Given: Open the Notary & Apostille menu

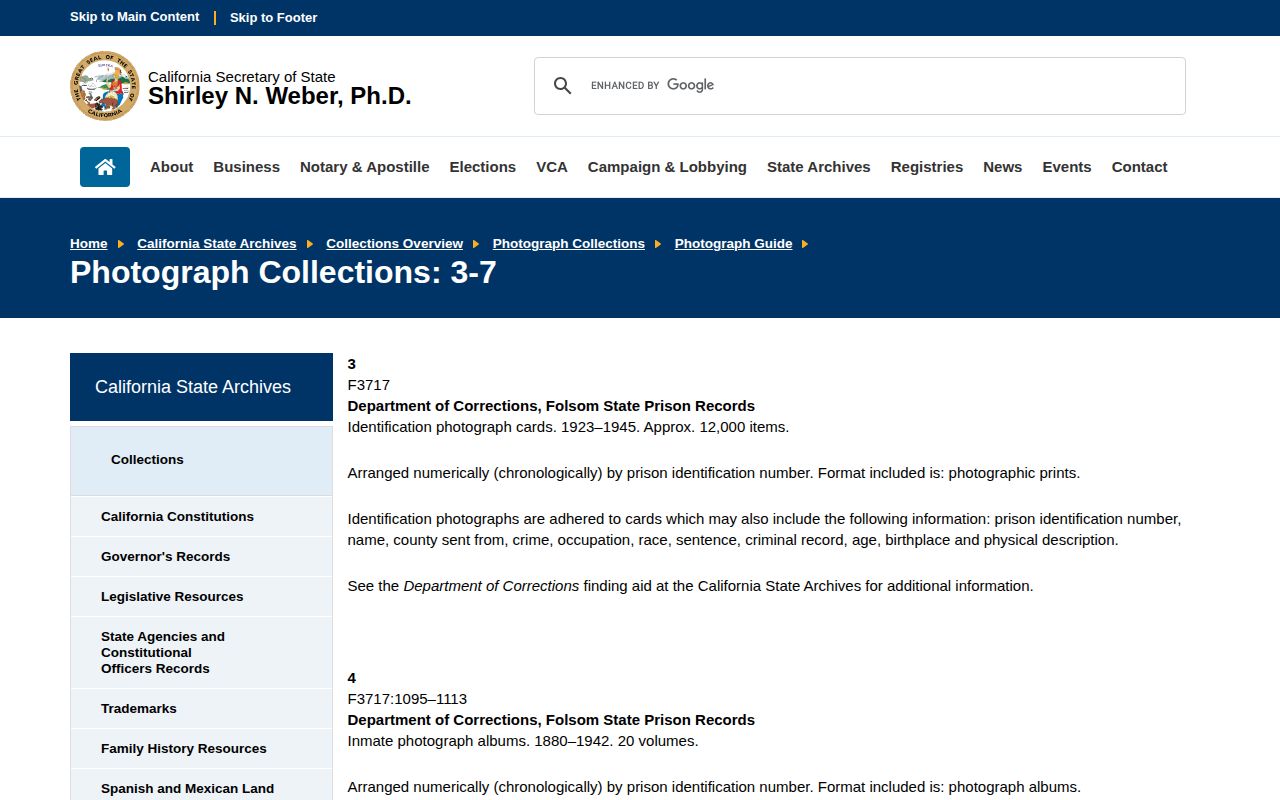Looking at the screenshot, I should point(364,167).
